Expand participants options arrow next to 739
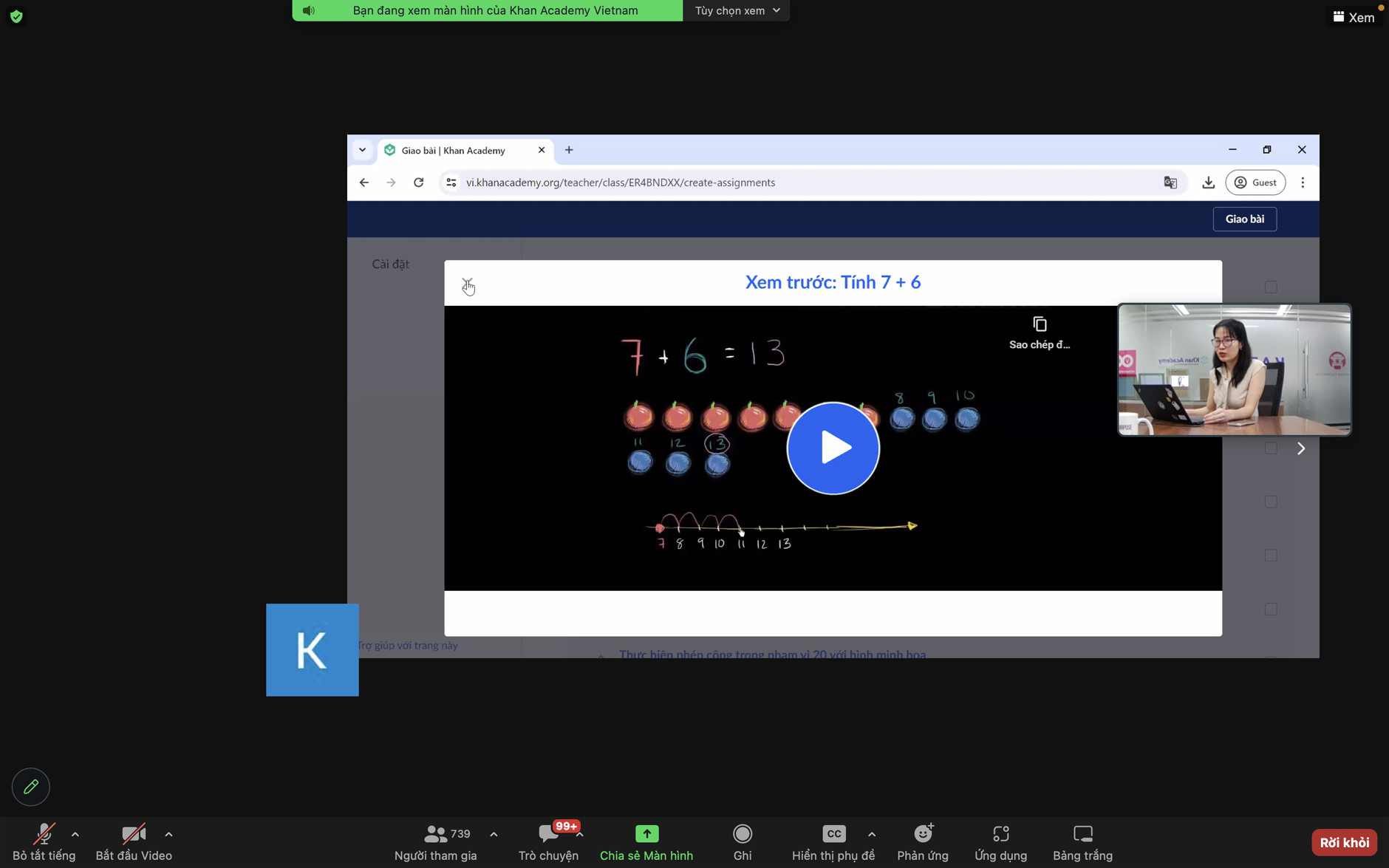 (x=494, y=834)
